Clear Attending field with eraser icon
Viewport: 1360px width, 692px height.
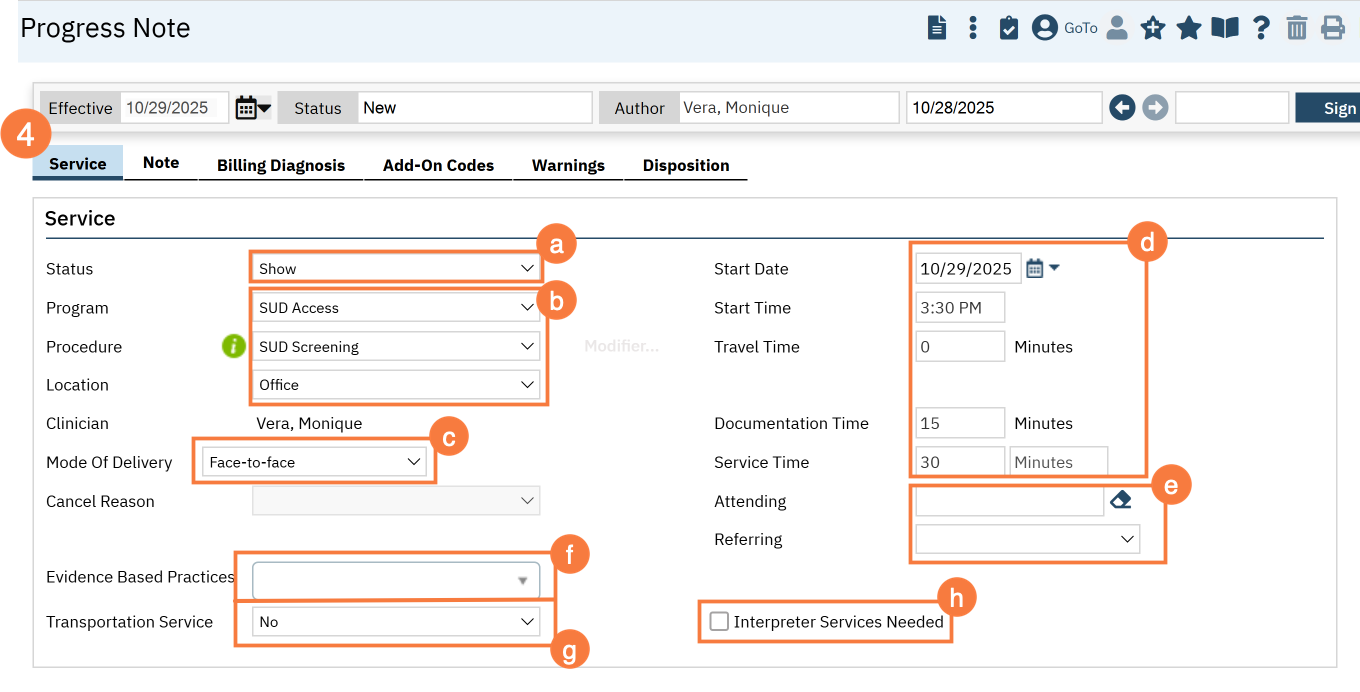point(1121,500)
